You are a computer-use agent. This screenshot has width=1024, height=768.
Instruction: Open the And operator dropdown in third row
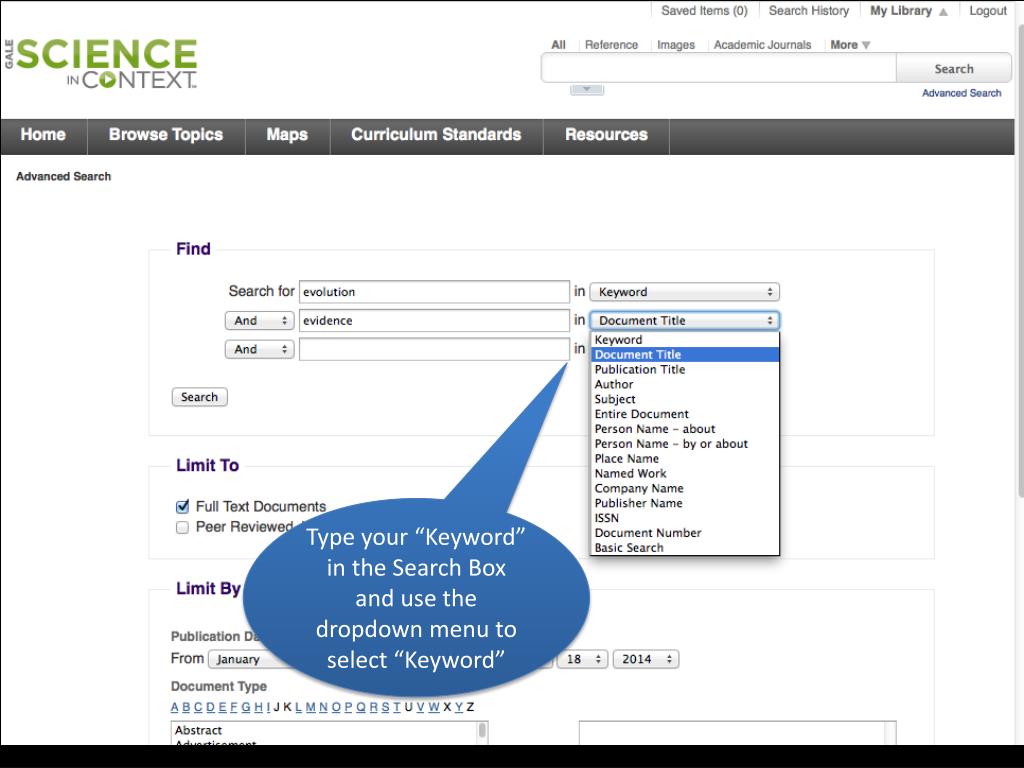(x=259, y=349)
